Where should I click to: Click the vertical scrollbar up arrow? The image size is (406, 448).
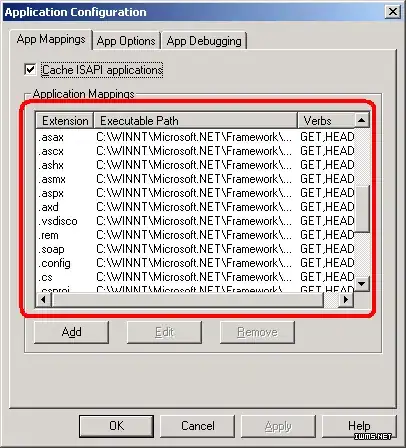click(362, 120)
